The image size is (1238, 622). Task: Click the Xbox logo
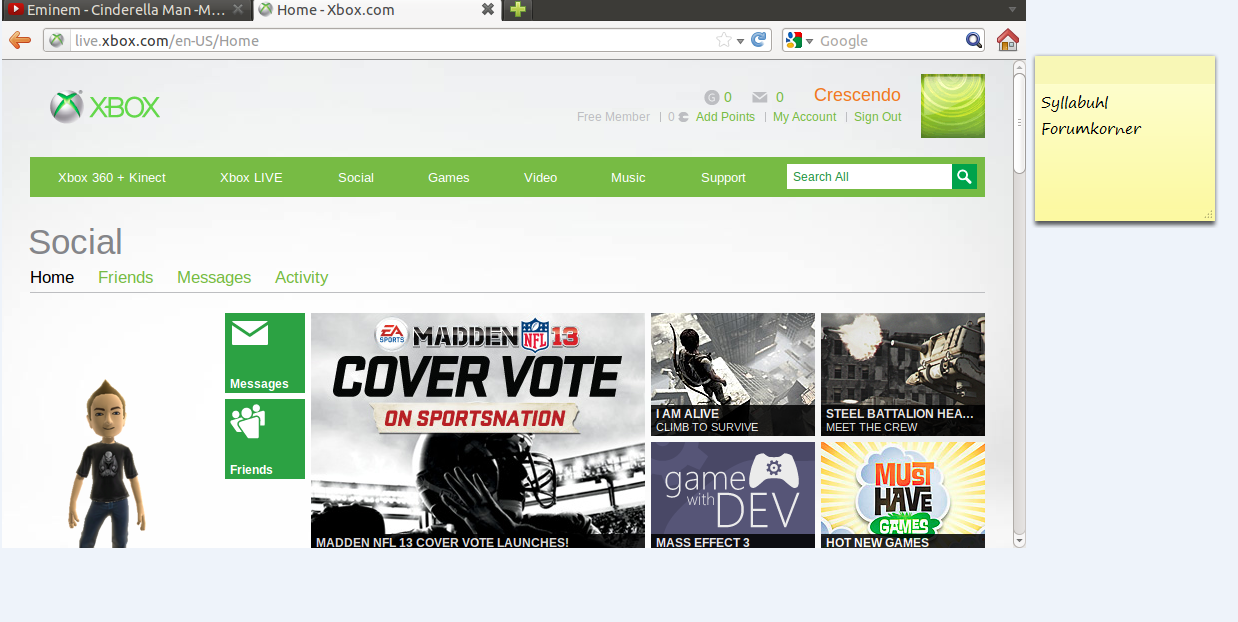coord(105,107)
